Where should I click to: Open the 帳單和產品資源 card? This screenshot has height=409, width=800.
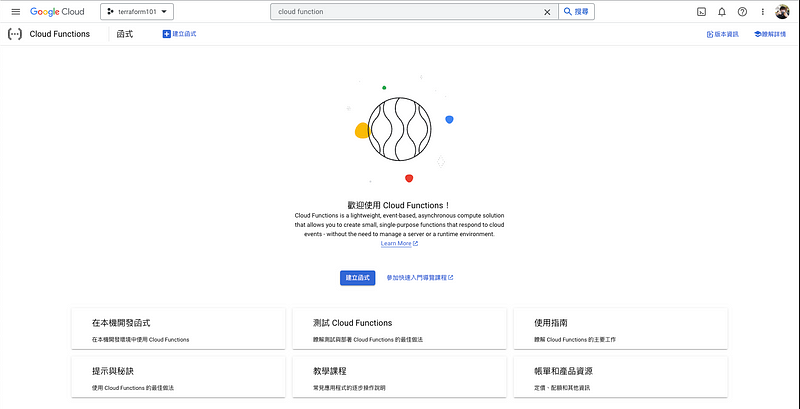[620, 377]
